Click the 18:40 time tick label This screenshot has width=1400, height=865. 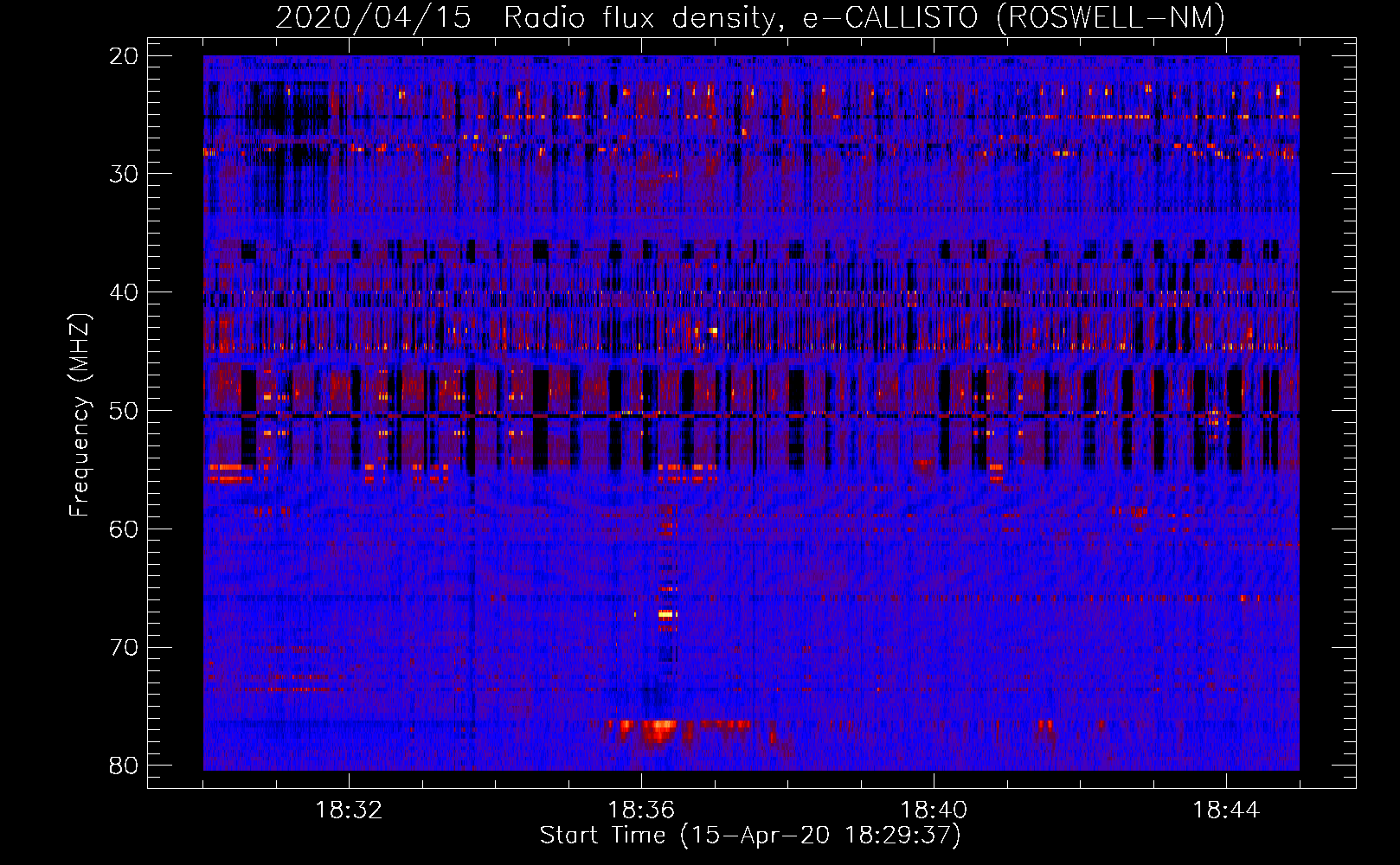(934, 810)
